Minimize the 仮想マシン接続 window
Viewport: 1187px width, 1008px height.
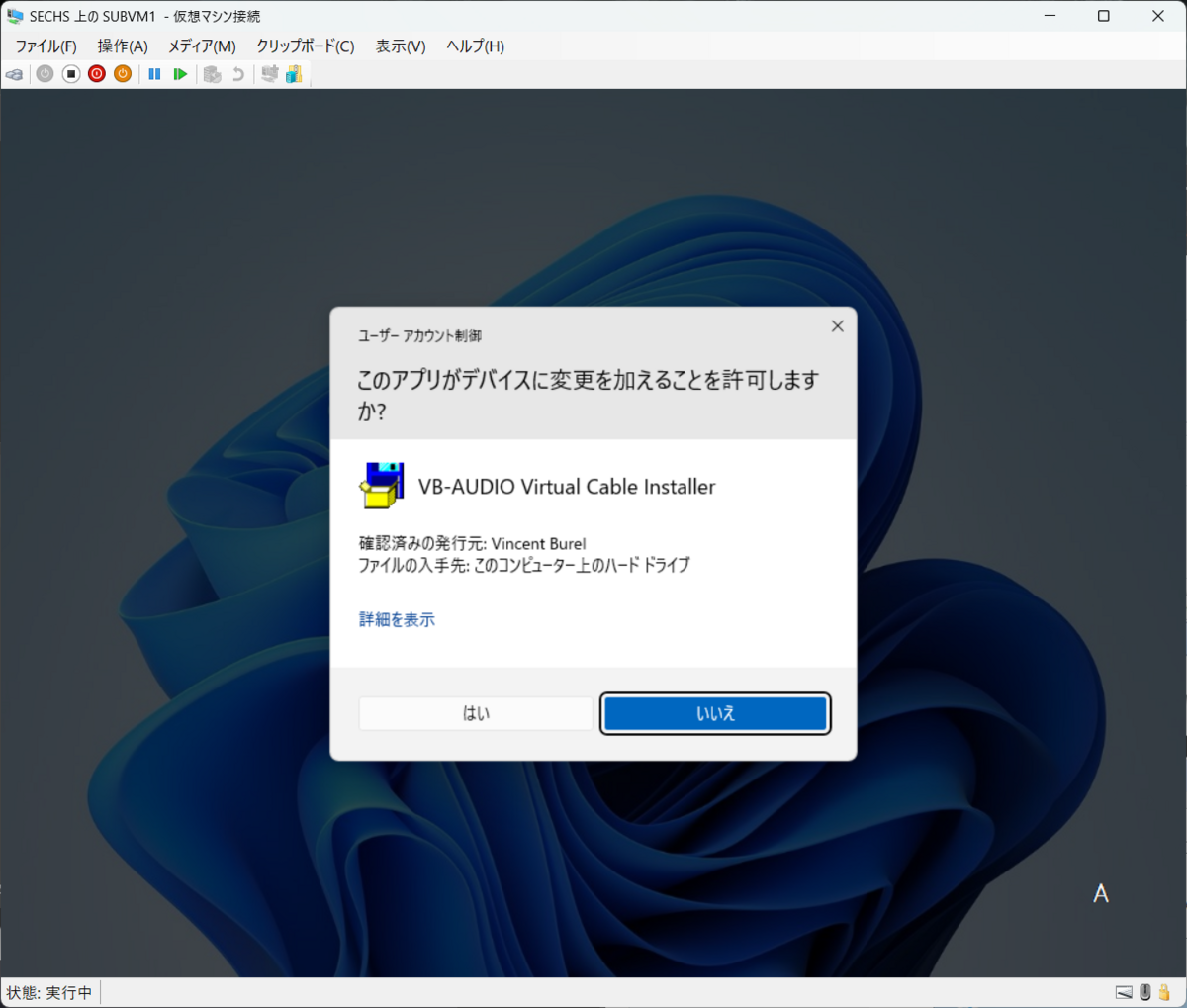coord(1050,16)
